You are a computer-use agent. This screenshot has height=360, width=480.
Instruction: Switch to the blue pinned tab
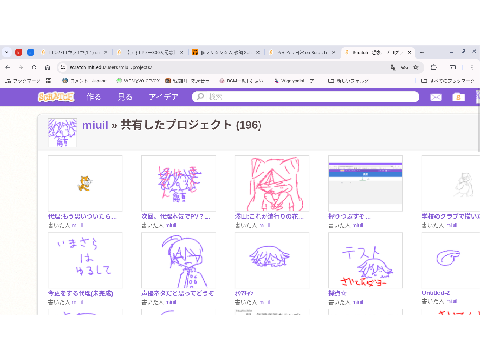pos(30,52)
